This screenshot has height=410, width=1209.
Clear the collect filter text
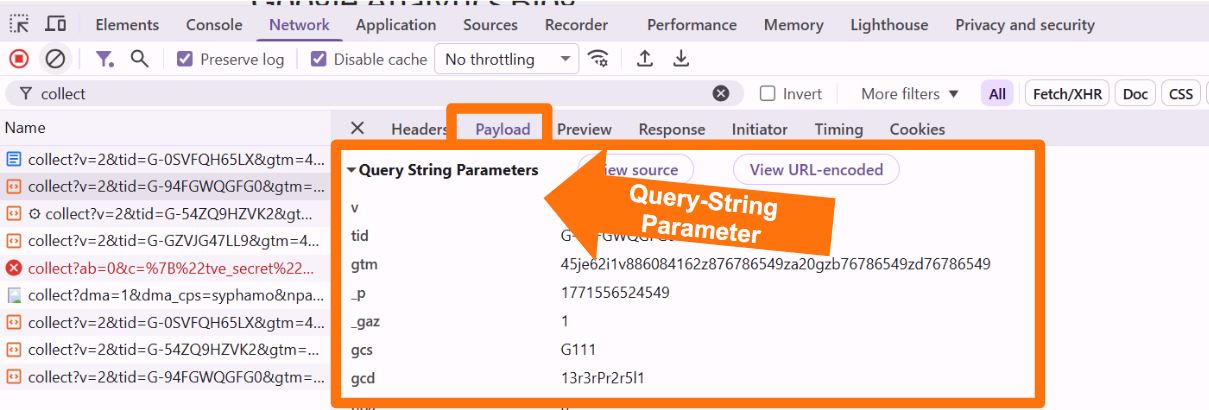click(x=721, y=93)
